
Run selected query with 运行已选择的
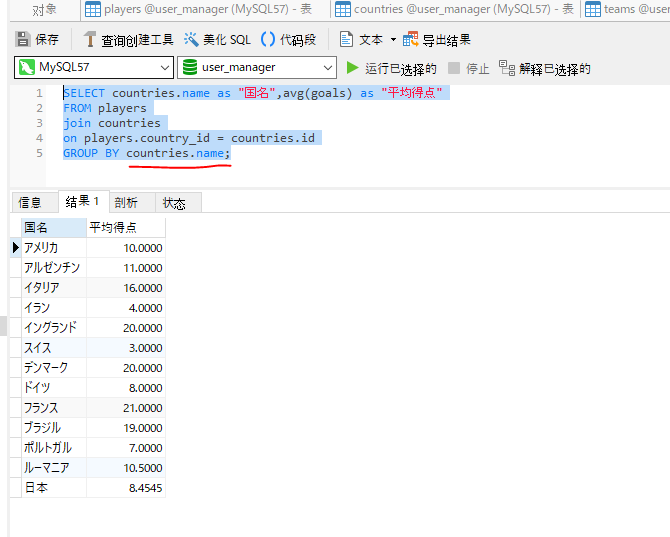pos(391,68)
